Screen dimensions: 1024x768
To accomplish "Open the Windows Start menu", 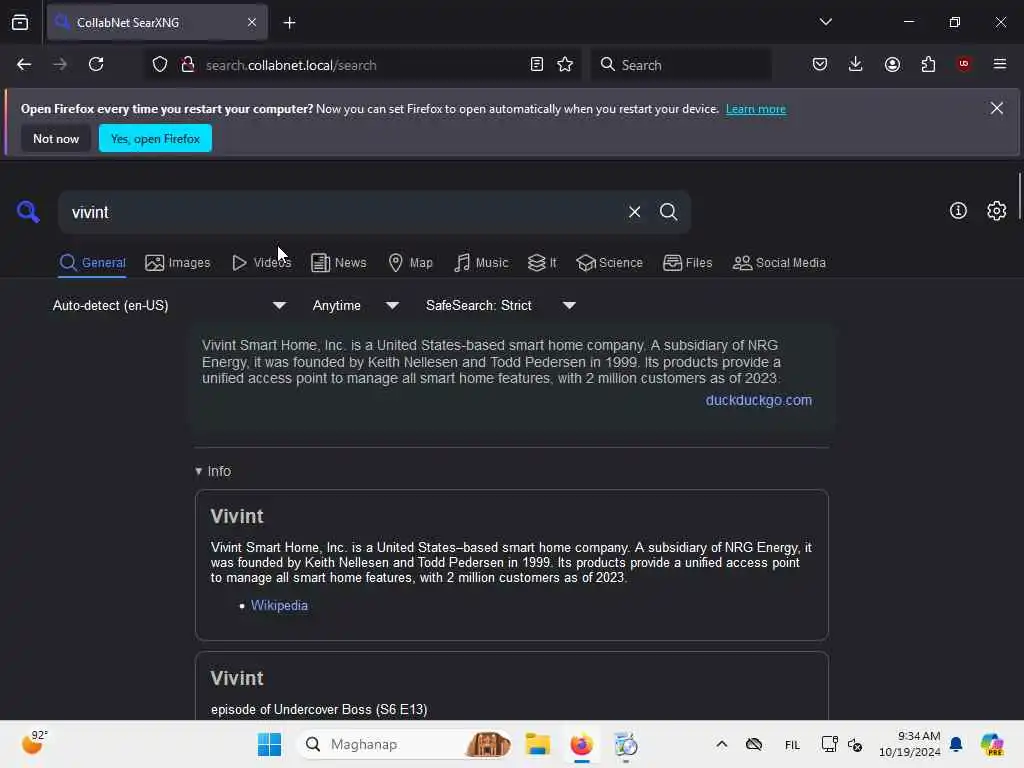I will 269,744.
